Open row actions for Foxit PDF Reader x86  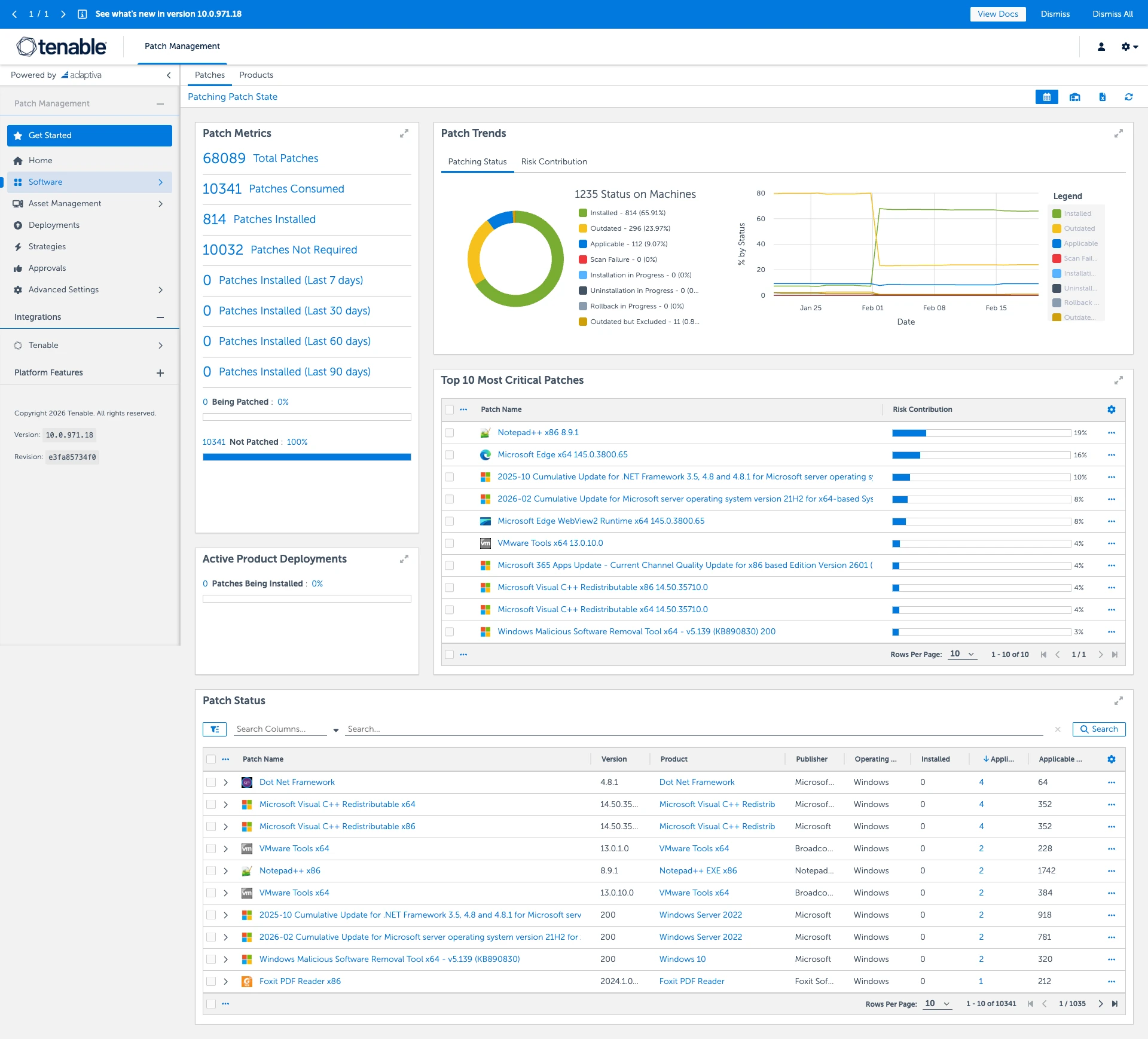click(1111, 982)
